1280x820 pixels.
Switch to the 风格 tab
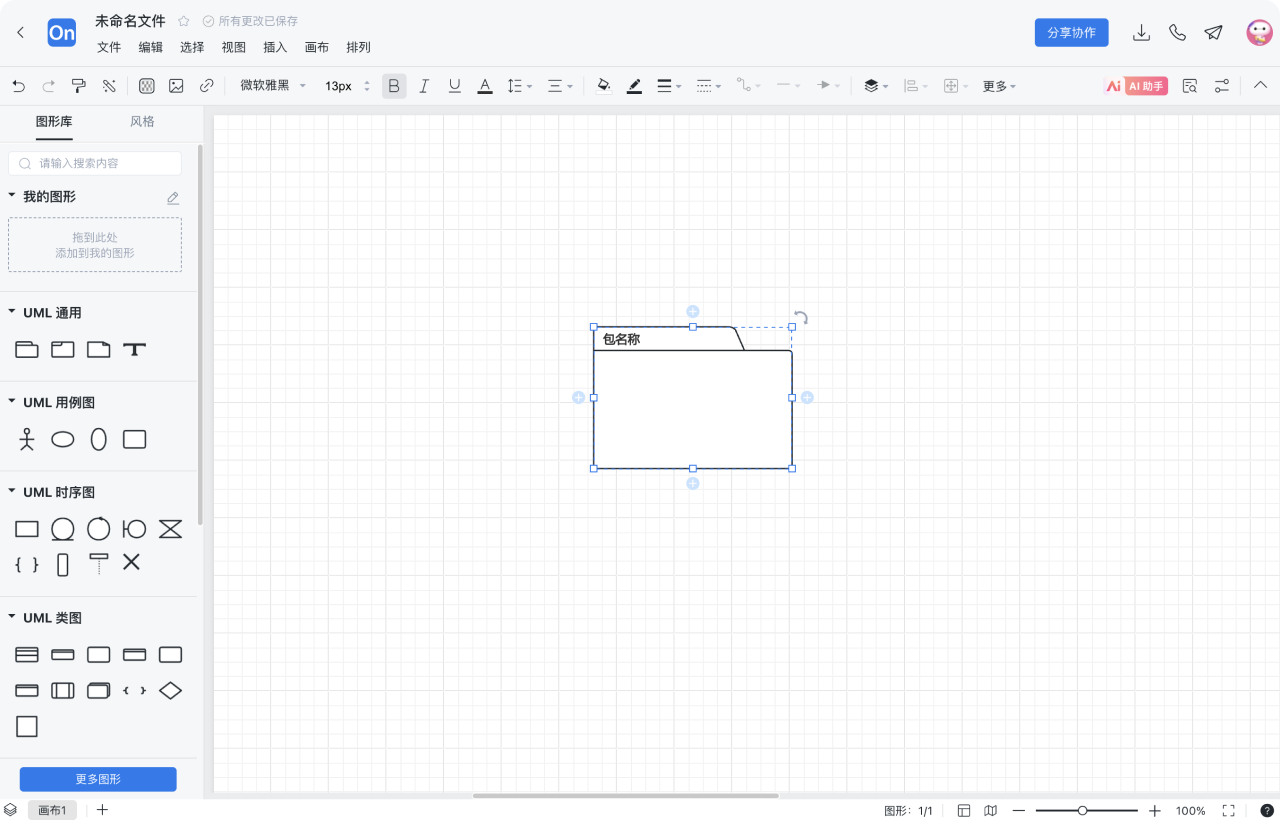[x=142, y=121]
